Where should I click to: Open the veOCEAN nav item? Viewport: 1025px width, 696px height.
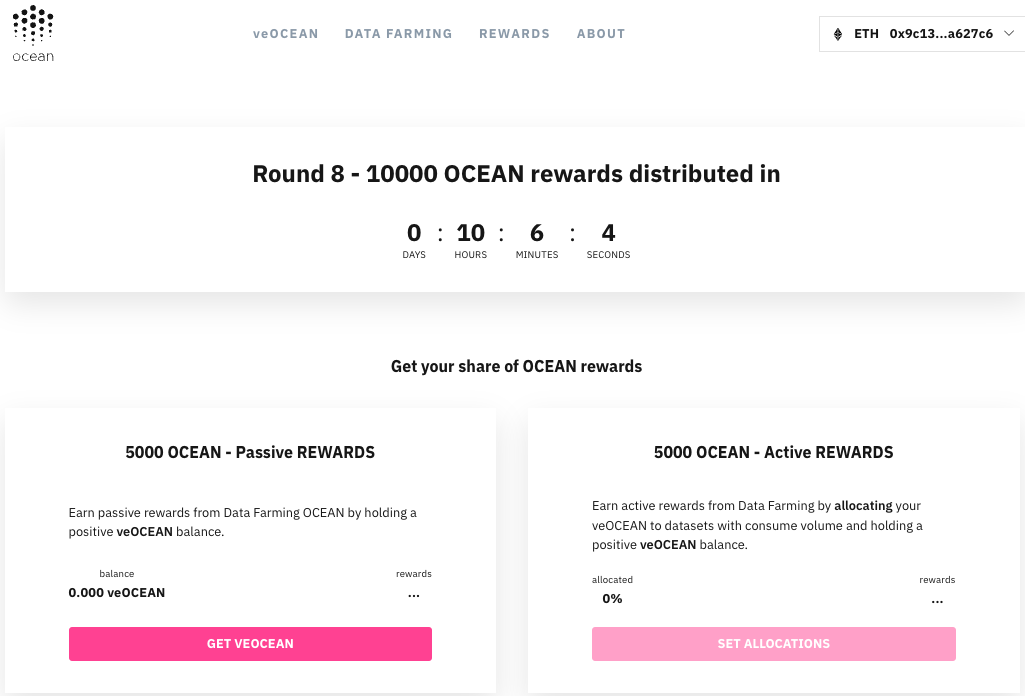[x=286, y=34]
